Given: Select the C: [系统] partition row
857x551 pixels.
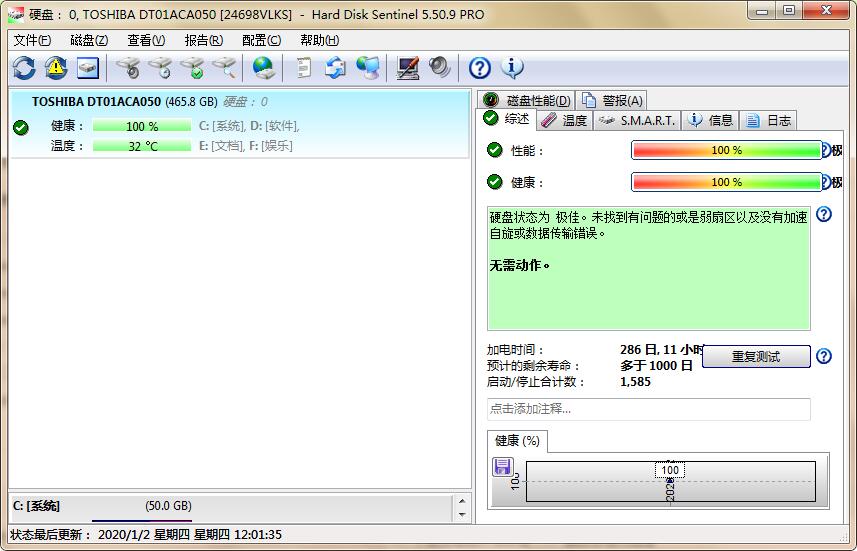Looking at the screenshot, I should pyautogui.click(x=231, y=508).
